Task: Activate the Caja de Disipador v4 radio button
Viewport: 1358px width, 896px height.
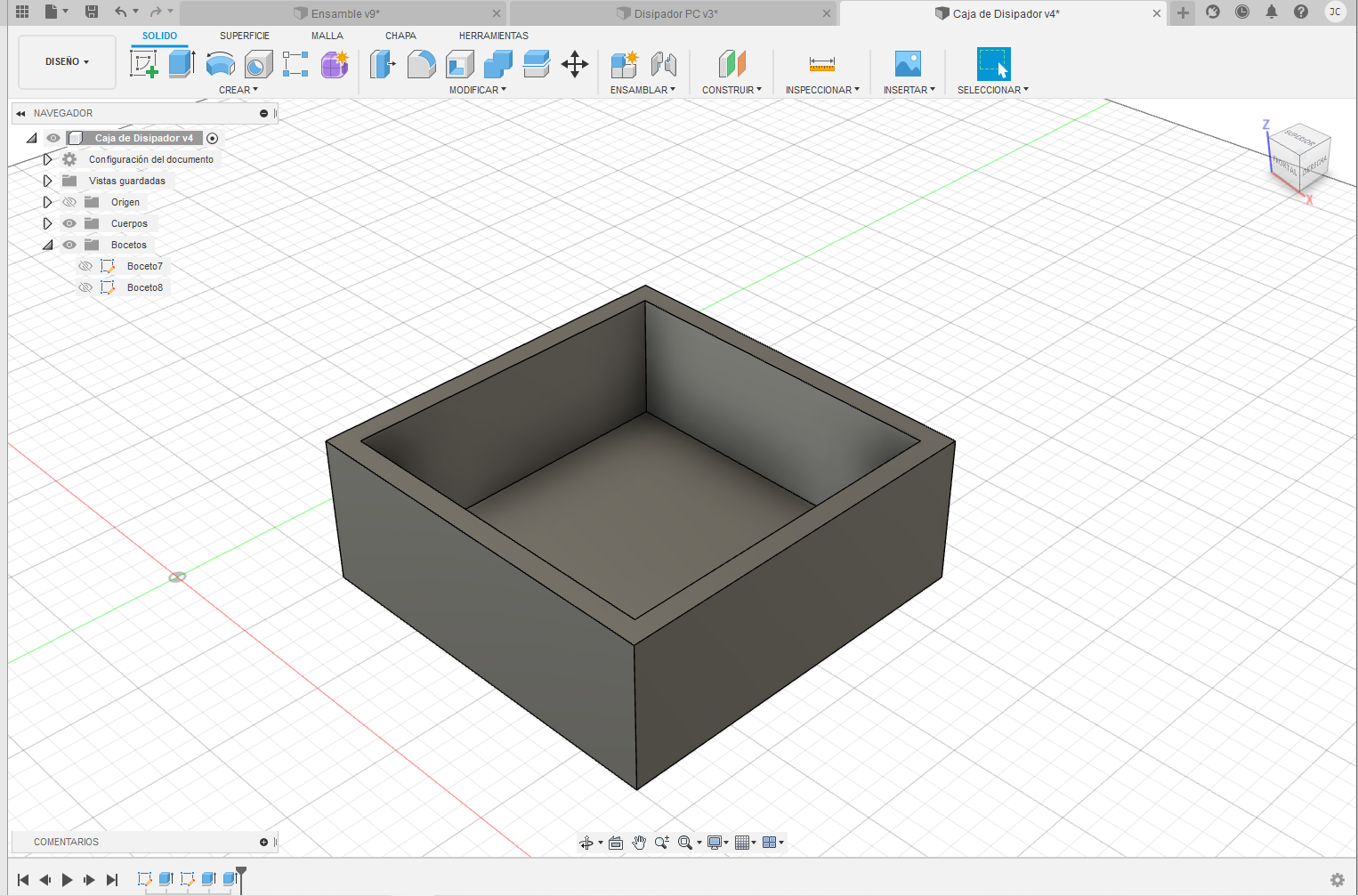Action: click(212, 138)
